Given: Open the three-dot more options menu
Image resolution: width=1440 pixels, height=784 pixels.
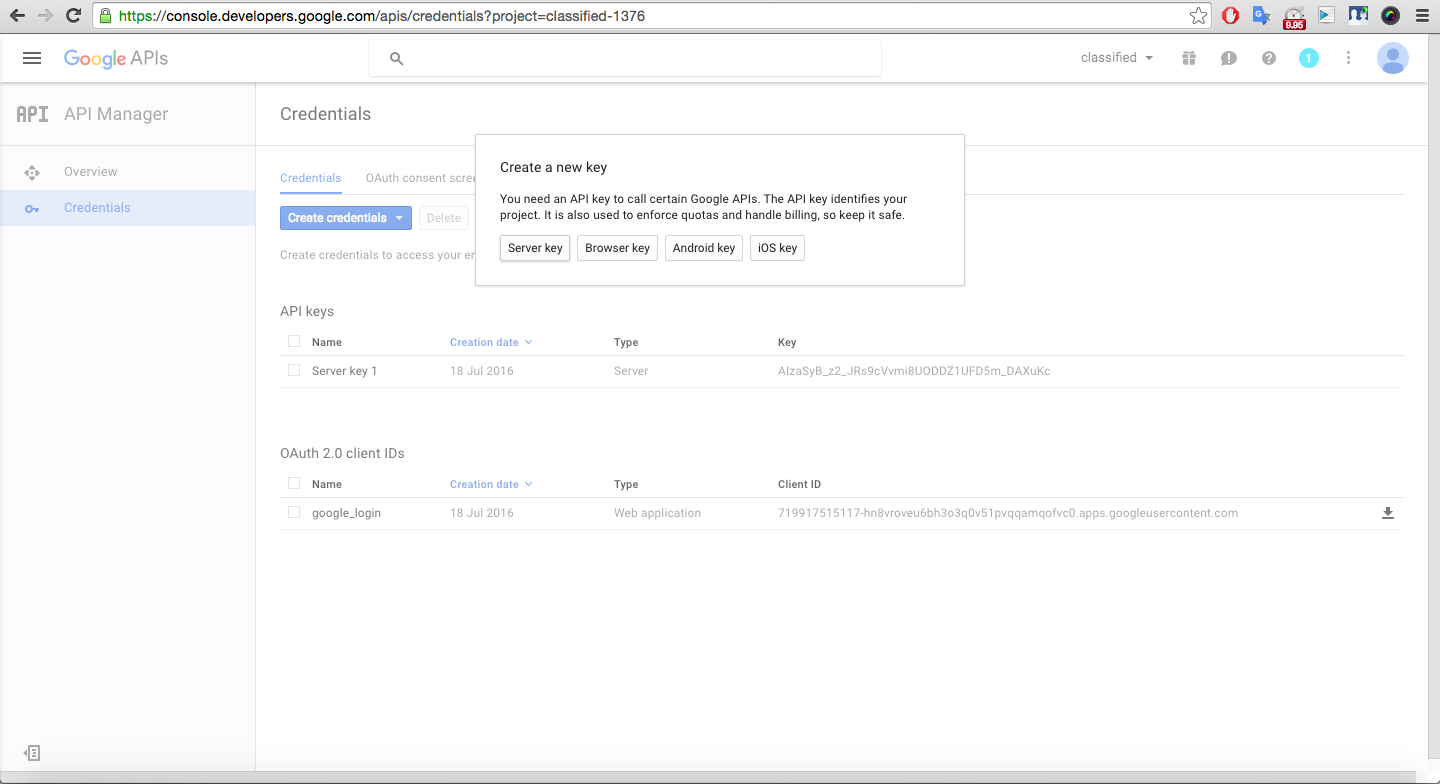Looking at the screenshot, I should click(1349, 58).
